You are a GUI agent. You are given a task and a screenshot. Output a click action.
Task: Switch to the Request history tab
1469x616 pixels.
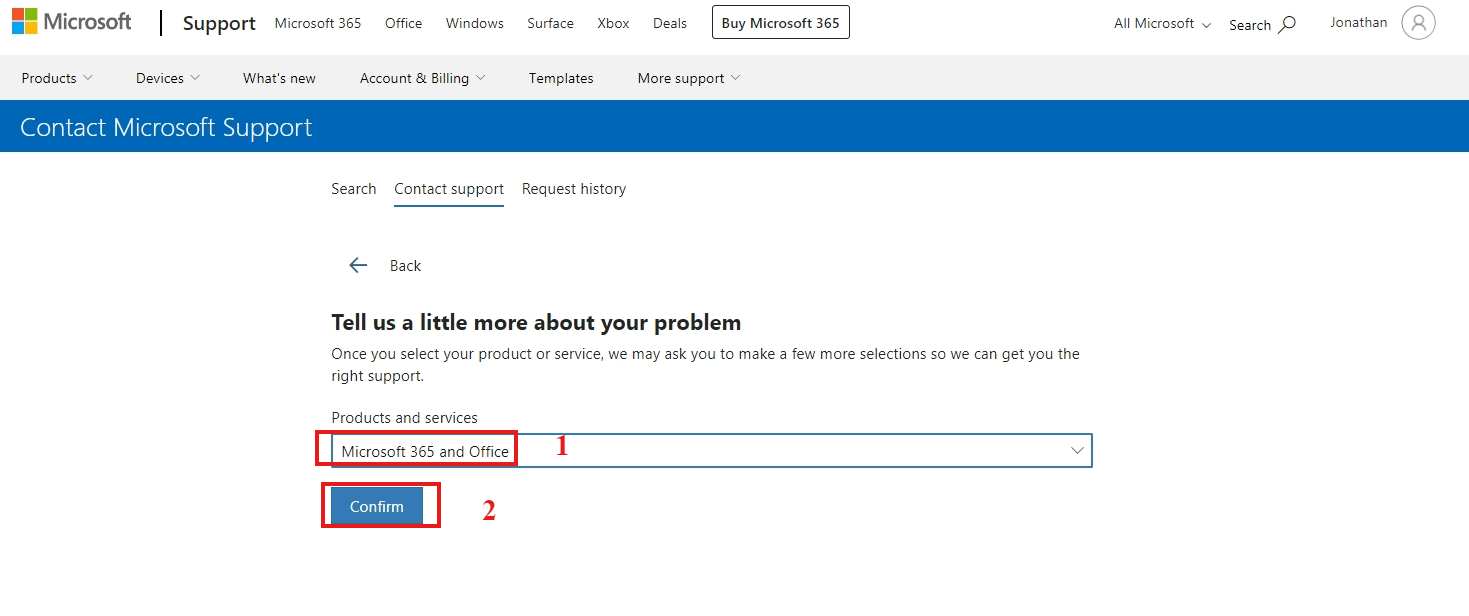point(574,189)
